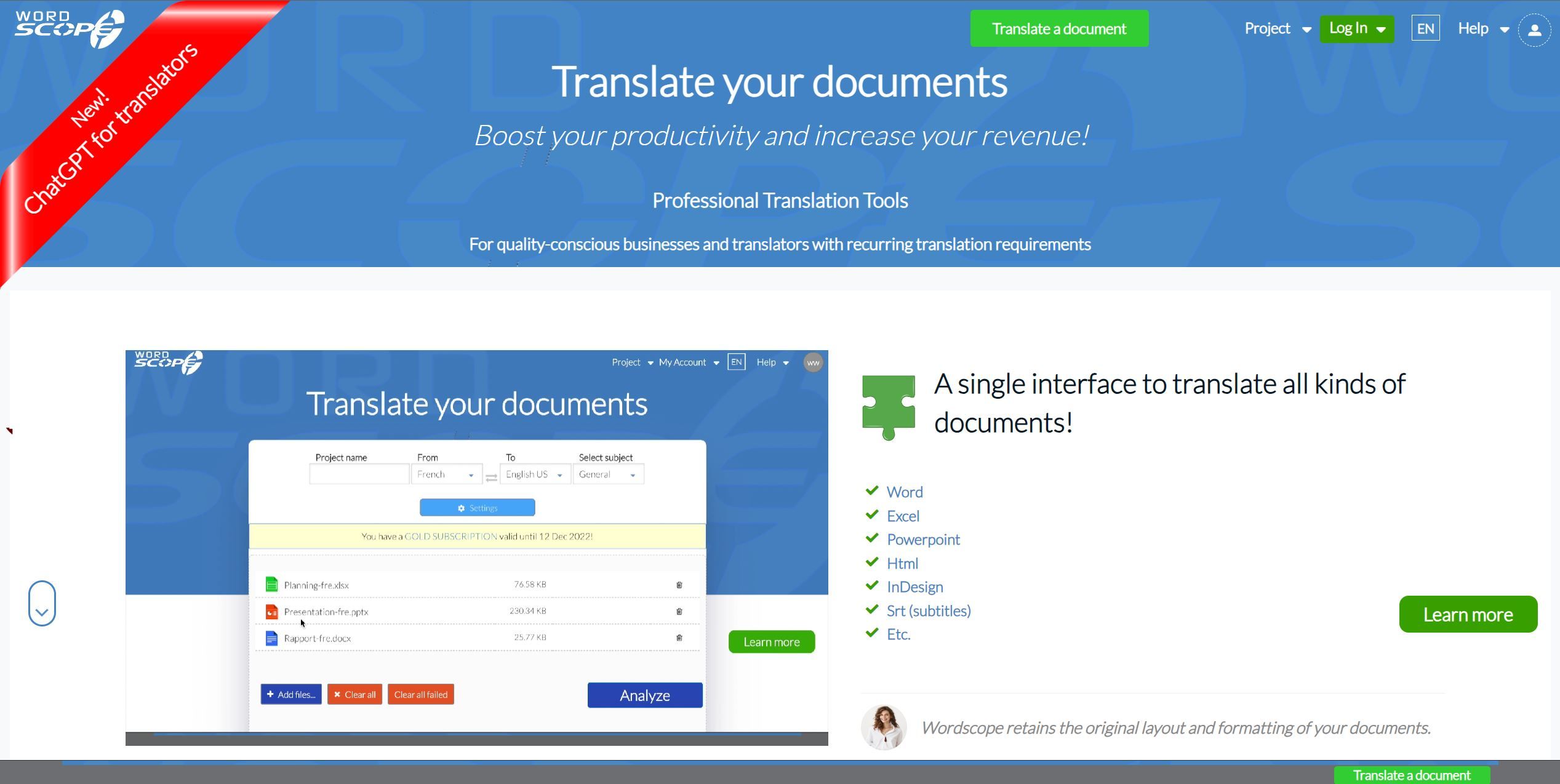This screenshot has height=784, width=1560.
Task: Click the swap languages arrows icon in preview
Action: pos(491,477)
